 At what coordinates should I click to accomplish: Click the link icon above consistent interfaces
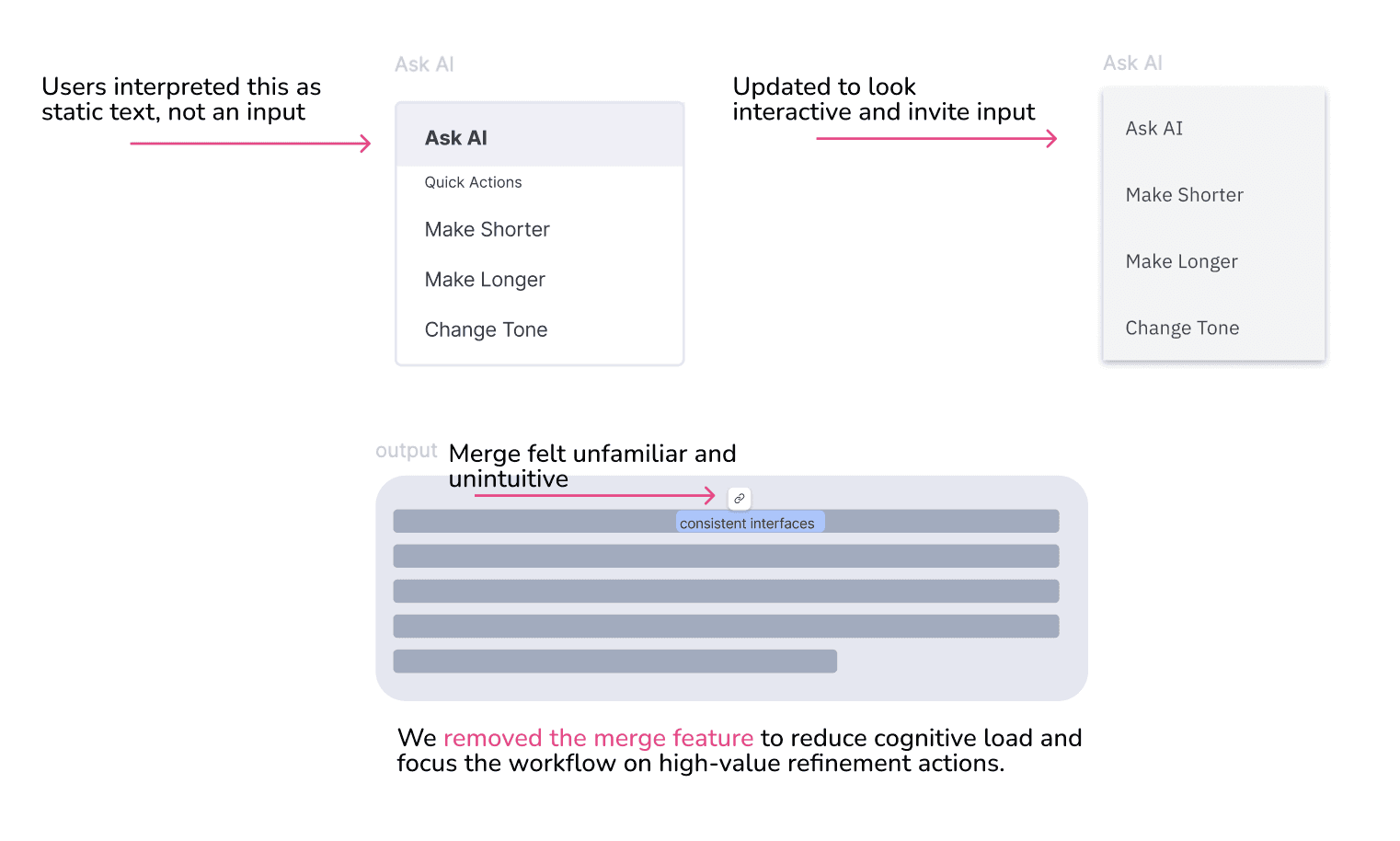tap(739, 499)
